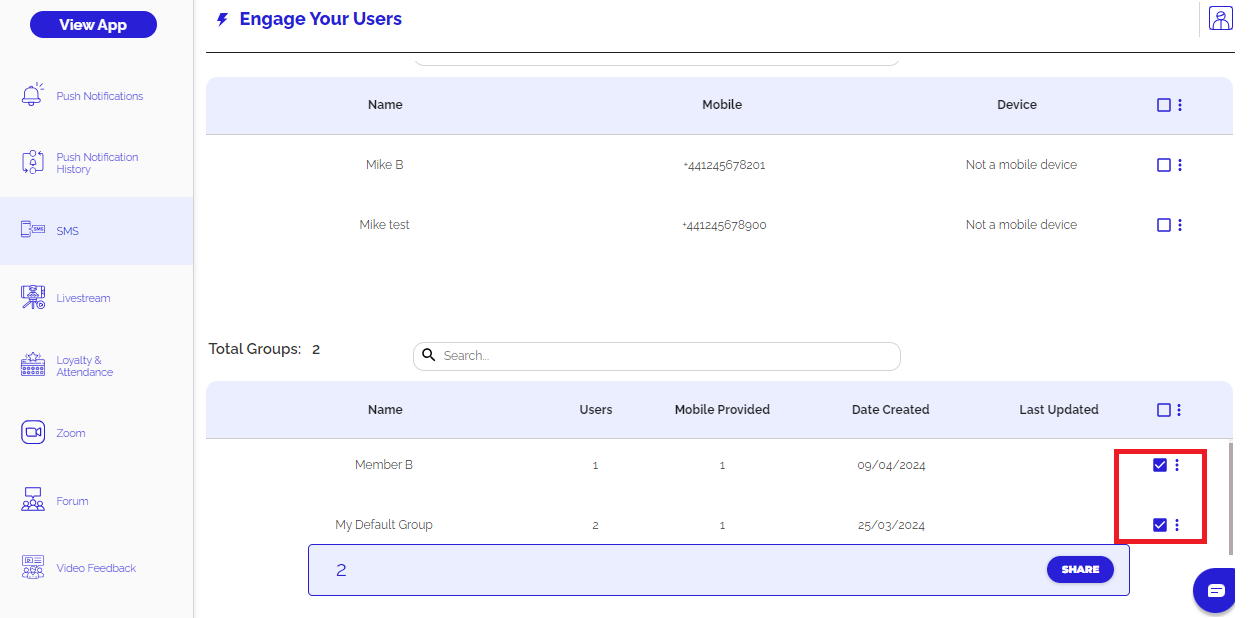Viewport: 1251px width, 618px height.
Task: Open the user profile icon
Action: [x=1220, y=19]
